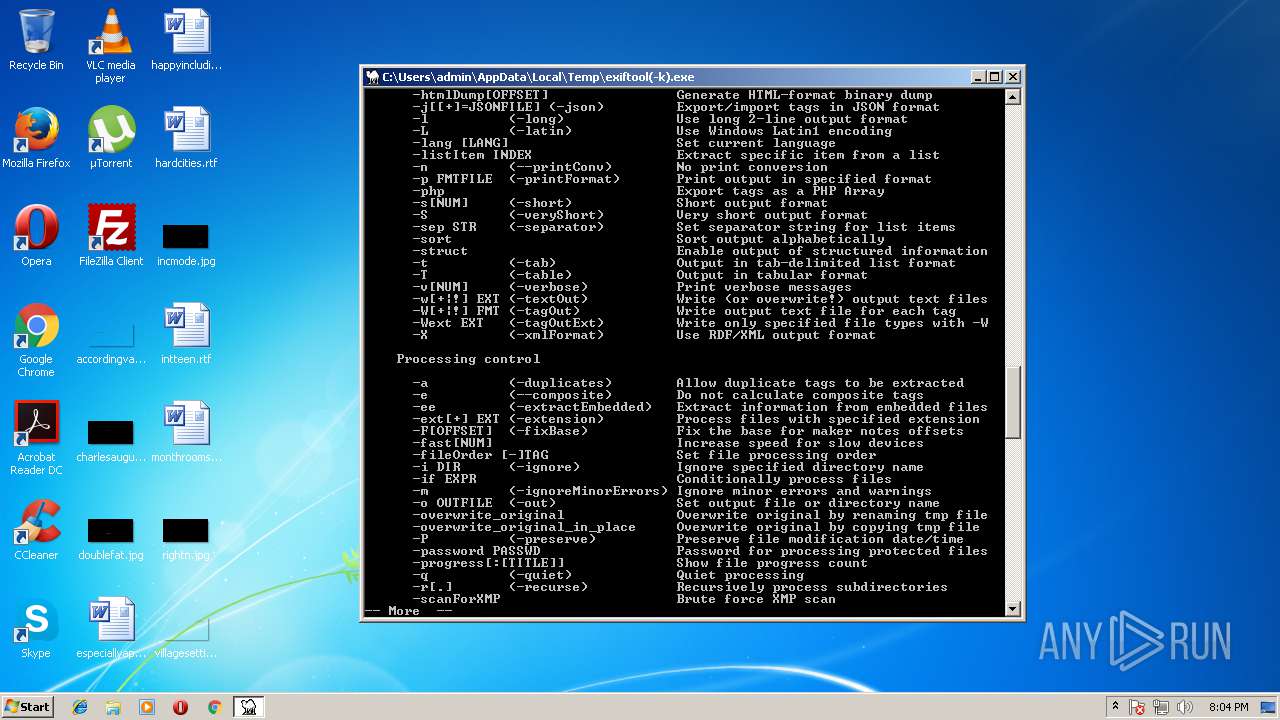Open the media player taskbar icon
Screen dimensions: 1280x720
tap(147, 707)
